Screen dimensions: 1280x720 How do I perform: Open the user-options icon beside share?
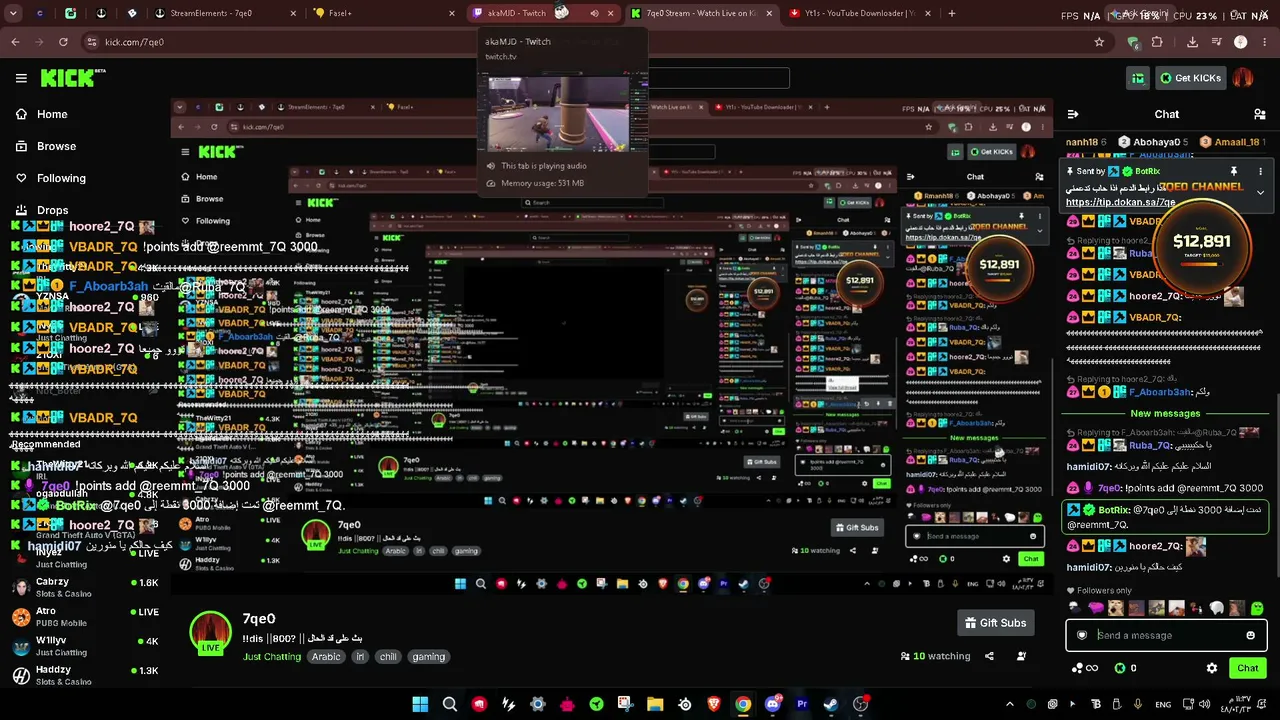(x=1021, y=656)
